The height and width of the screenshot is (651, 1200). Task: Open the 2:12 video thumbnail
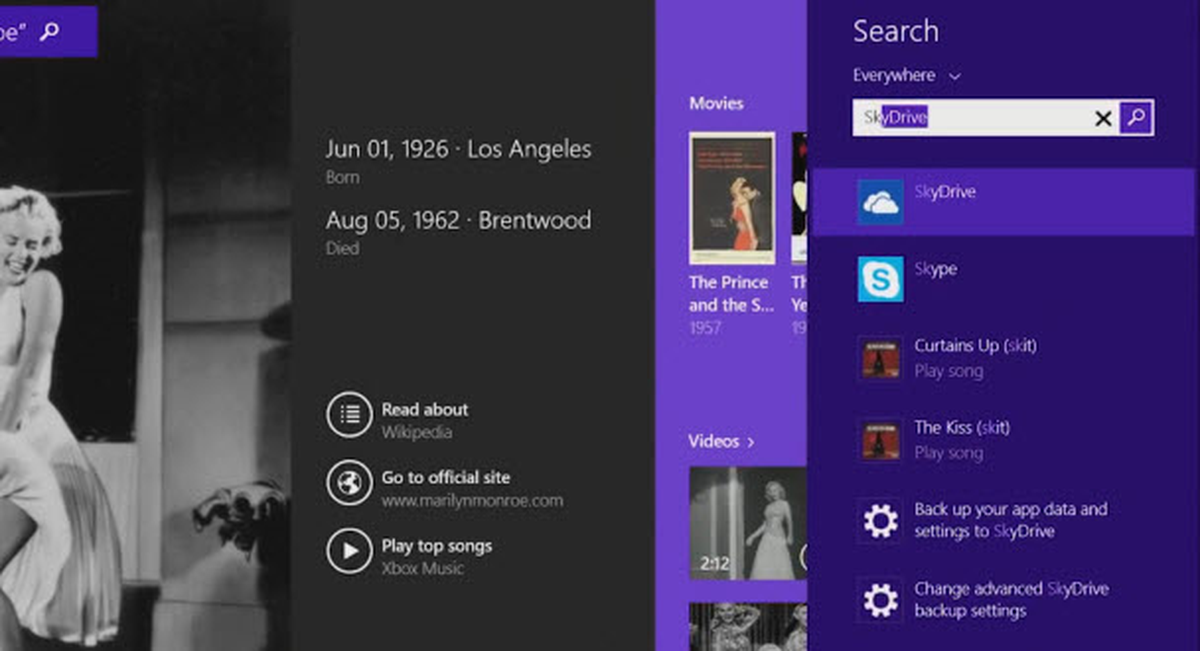coord(748,523)
